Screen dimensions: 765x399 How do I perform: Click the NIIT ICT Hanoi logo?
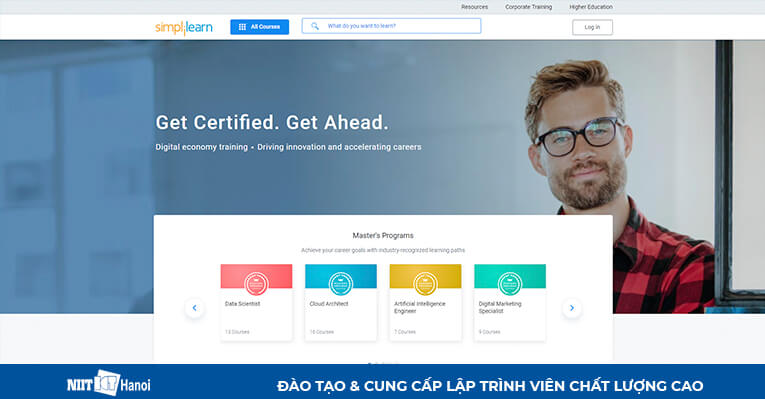tap(108, 383)
